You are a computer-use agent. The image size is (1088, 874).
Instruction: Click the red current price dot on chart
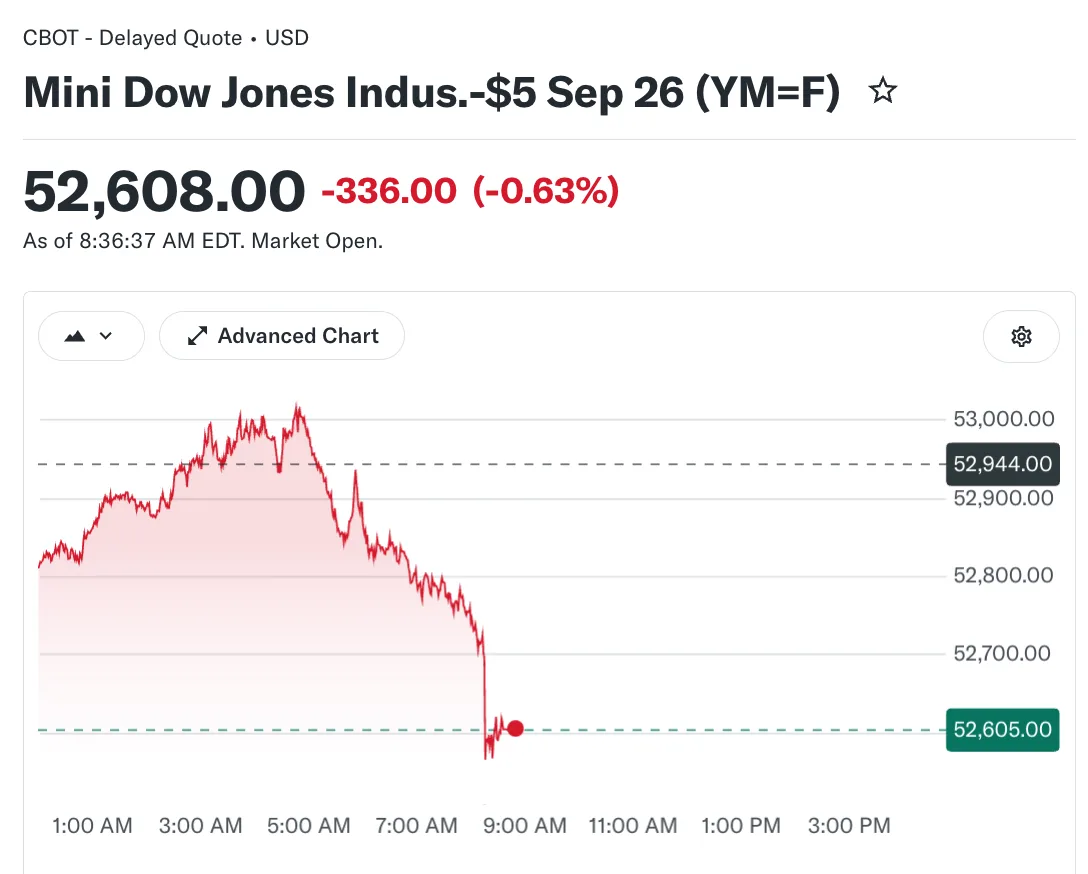point(515,728)
